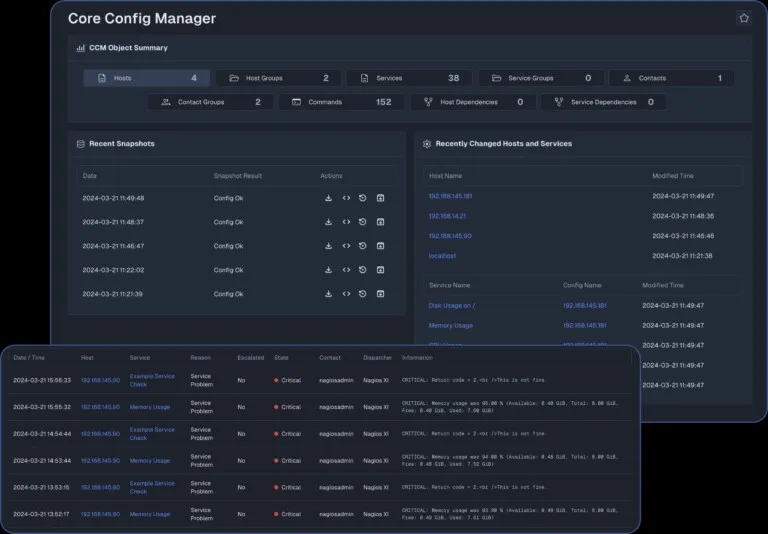This screenshot has width=768, height=534.
Task: Open config name 192.168.145.181 in Memory Usage row
Action: tap(585, 325)
